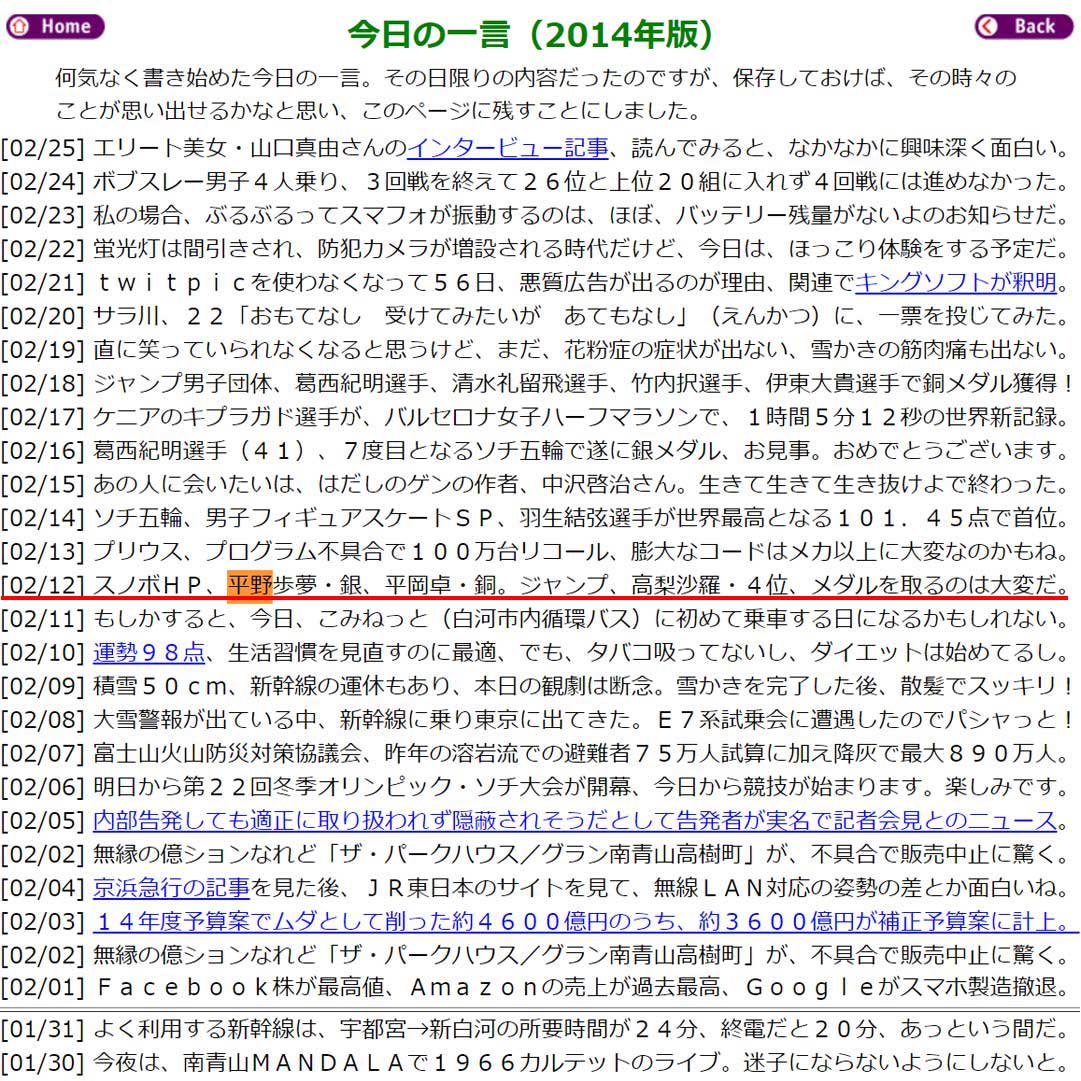Click the text 平岡卓・銅
The image size is (1081, 1081).
pyautogui.click(x=441, y=585)
